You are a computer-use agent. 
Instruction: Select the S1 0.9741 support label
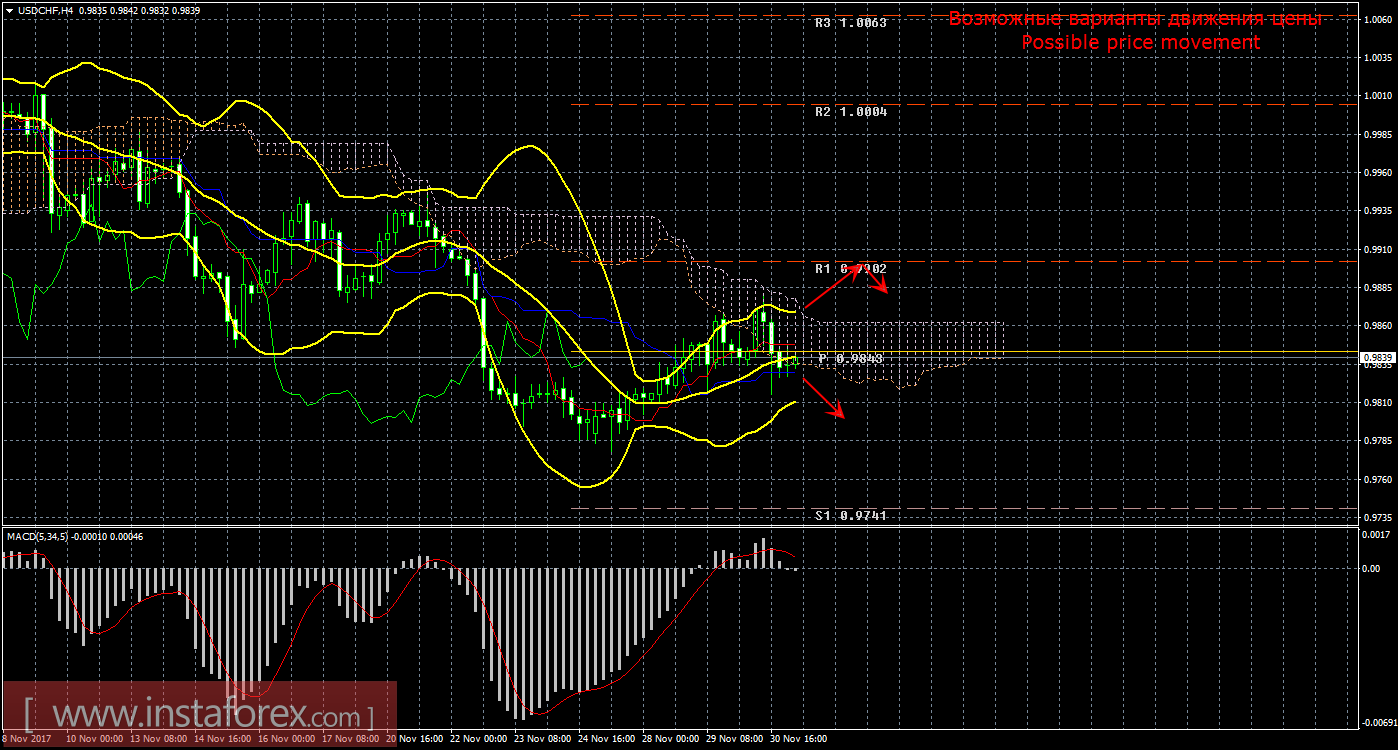(850, 515)
